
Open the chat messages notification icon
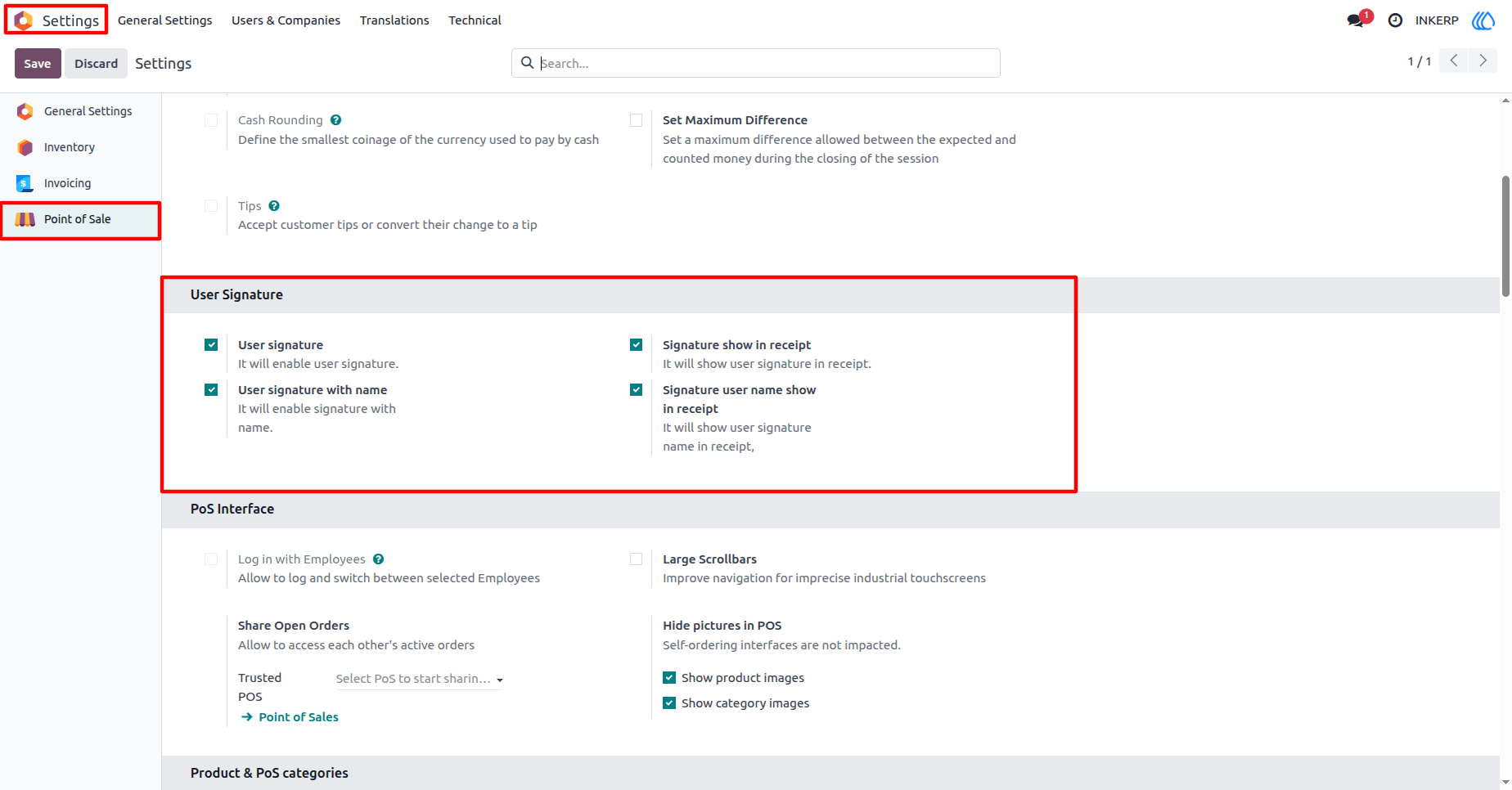(x=1357, y=20)
